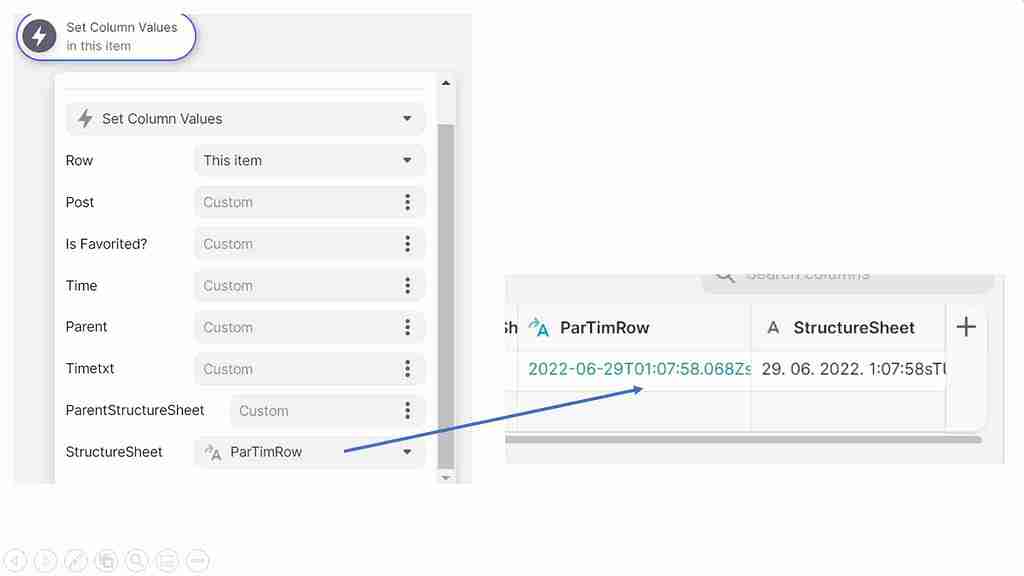Screen dimensions: 1024x576
Task: Click the lightning bolt action icon in header
Action: tap(39, 36)
